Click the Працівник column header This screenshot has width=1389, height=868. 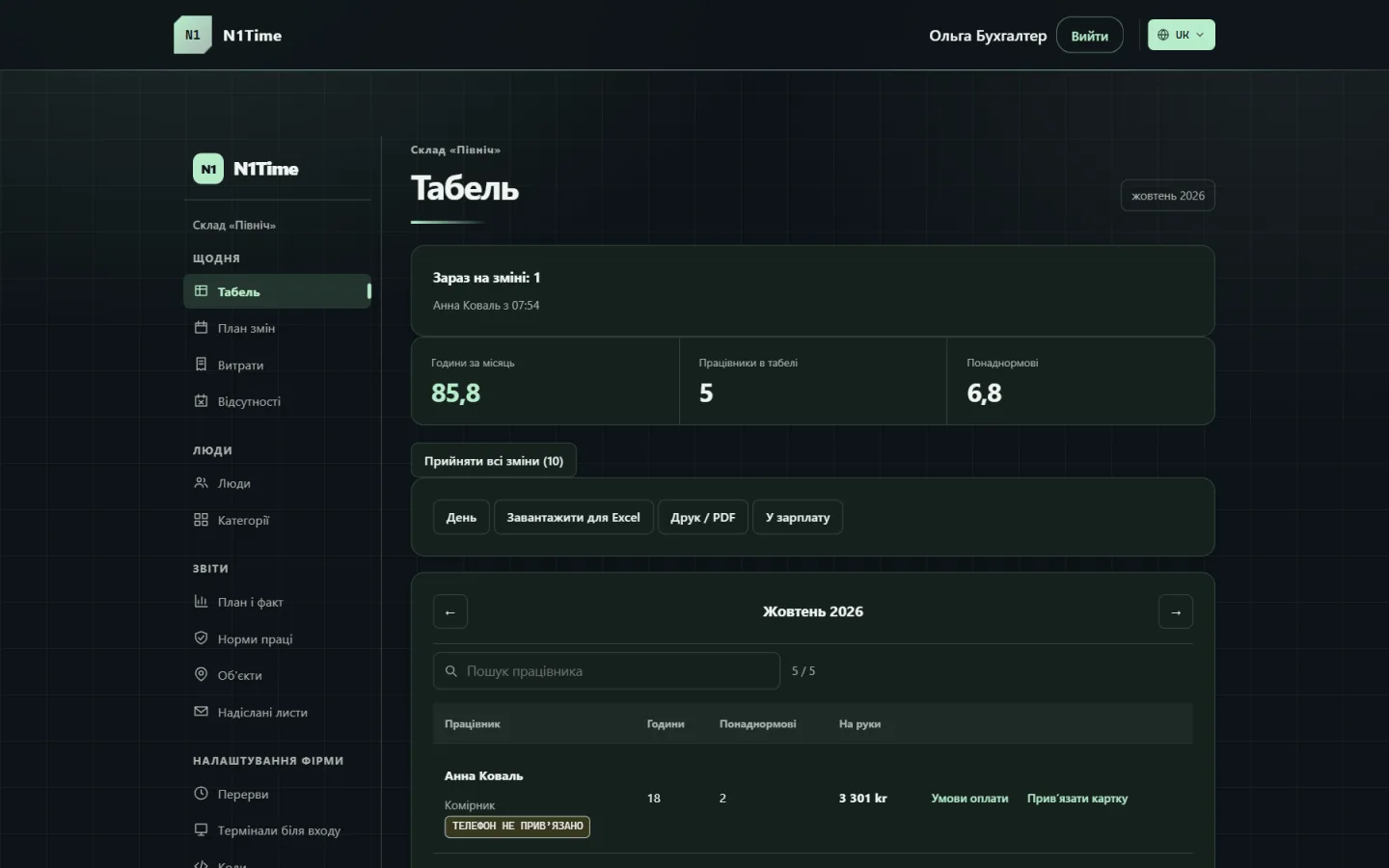coord(473,724)
